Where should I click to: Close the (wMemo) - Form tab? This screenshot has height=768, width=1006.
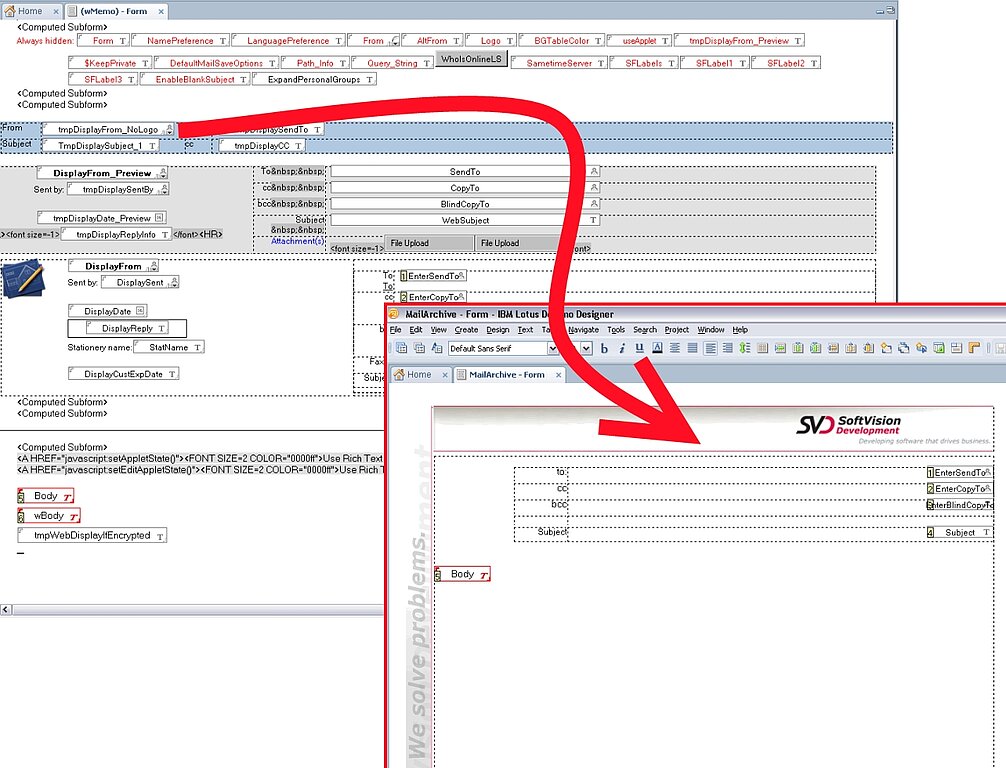[x=161, y=12]
